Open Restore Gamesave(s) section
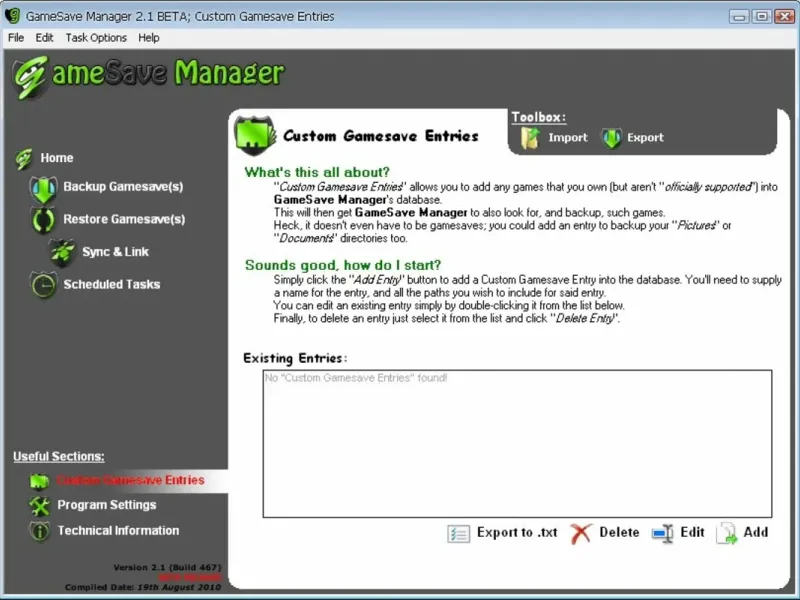The width and height of the screenshot is (800, 600). tap(124, 219)
